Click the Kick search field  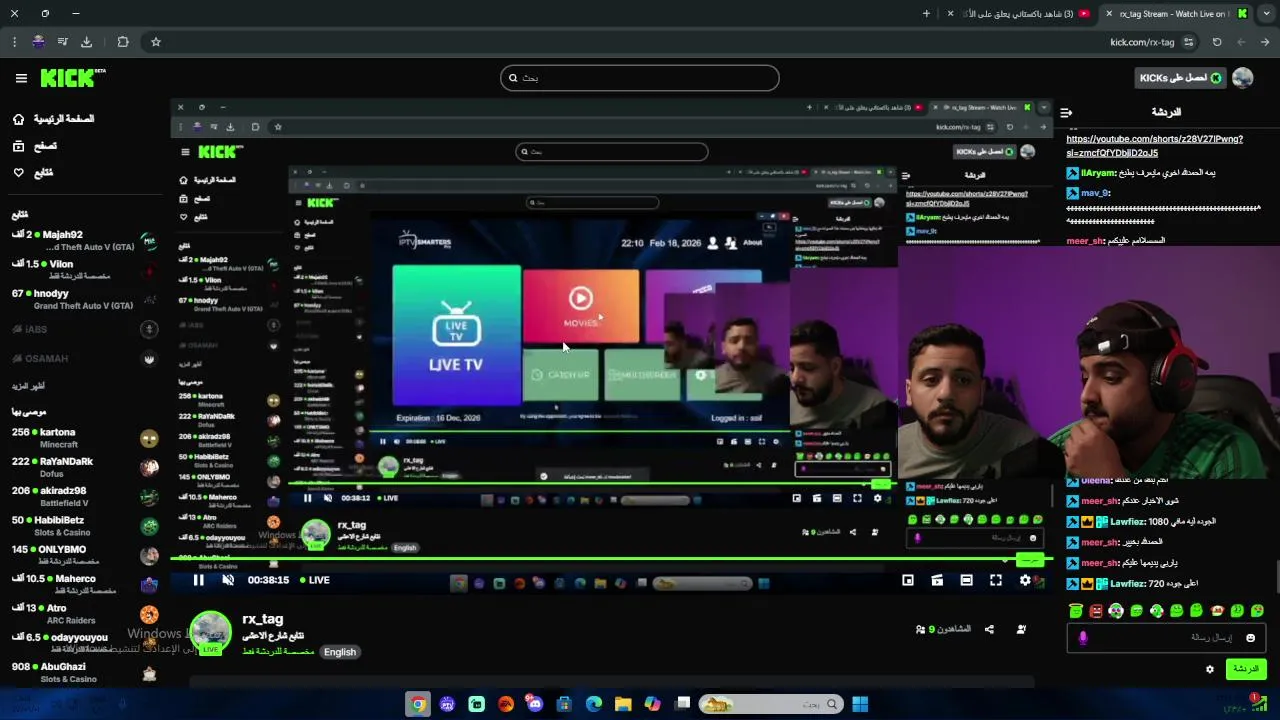[x=640, y=78]
